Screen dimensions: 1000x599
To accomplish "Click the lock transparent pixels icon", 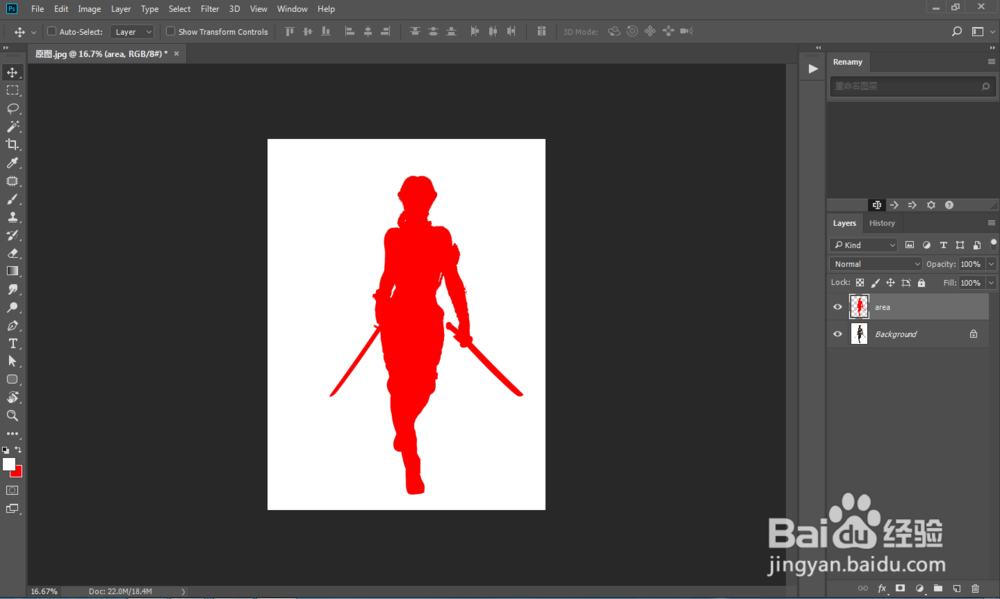I will (x=860, y=283).
